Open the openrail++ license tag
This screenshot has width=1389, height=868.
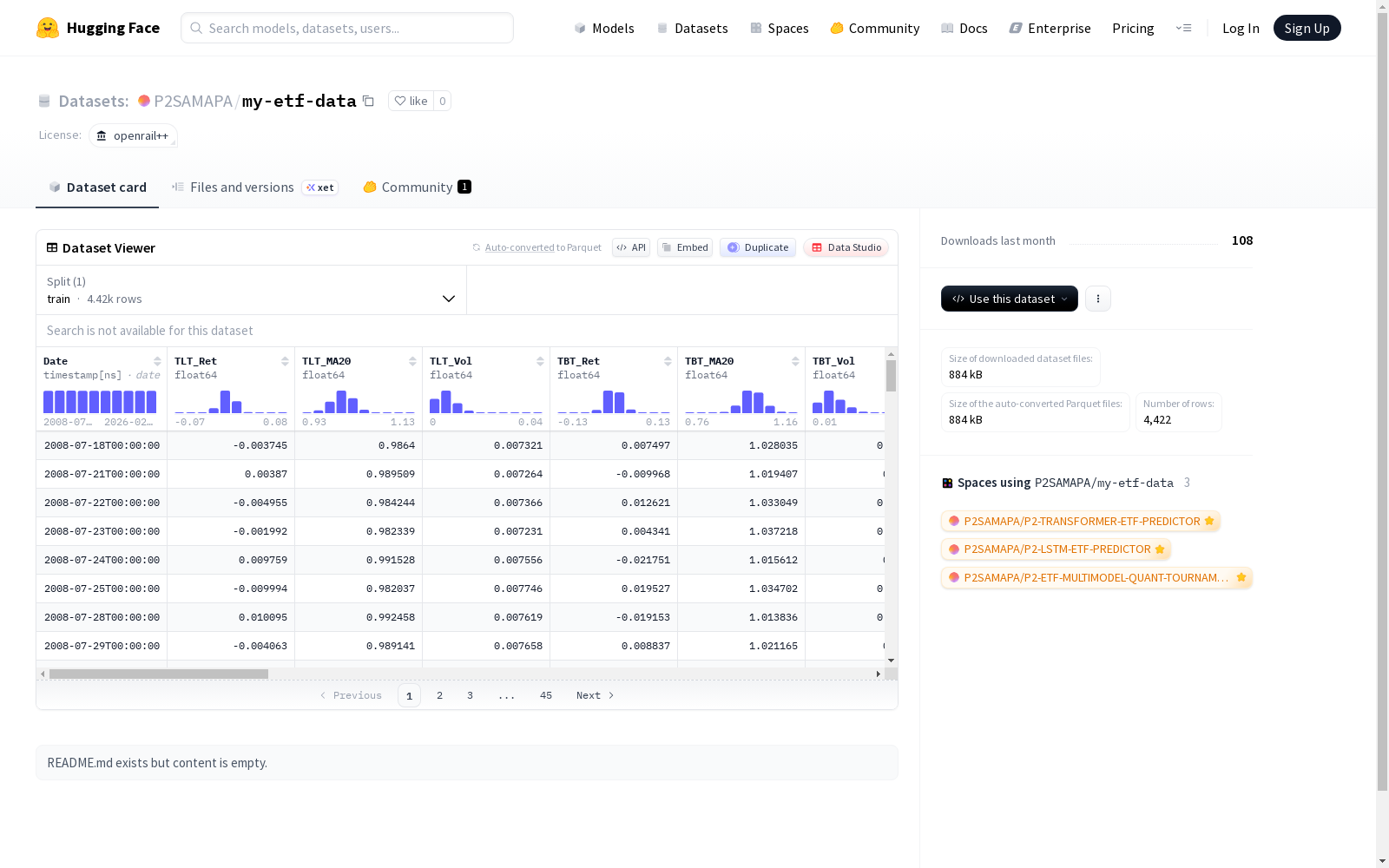point(133,135)
